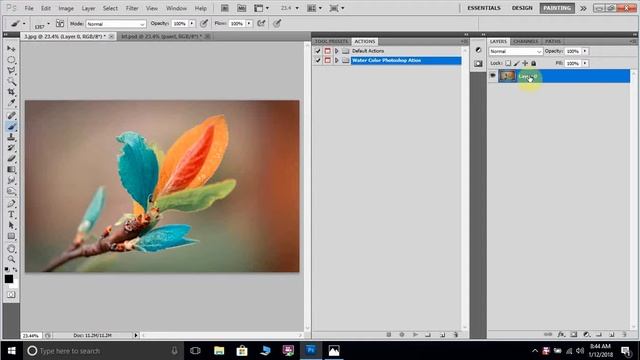Lock image pixels brush icon
Viewport: 640px width, 360px height.
point(516,63)
